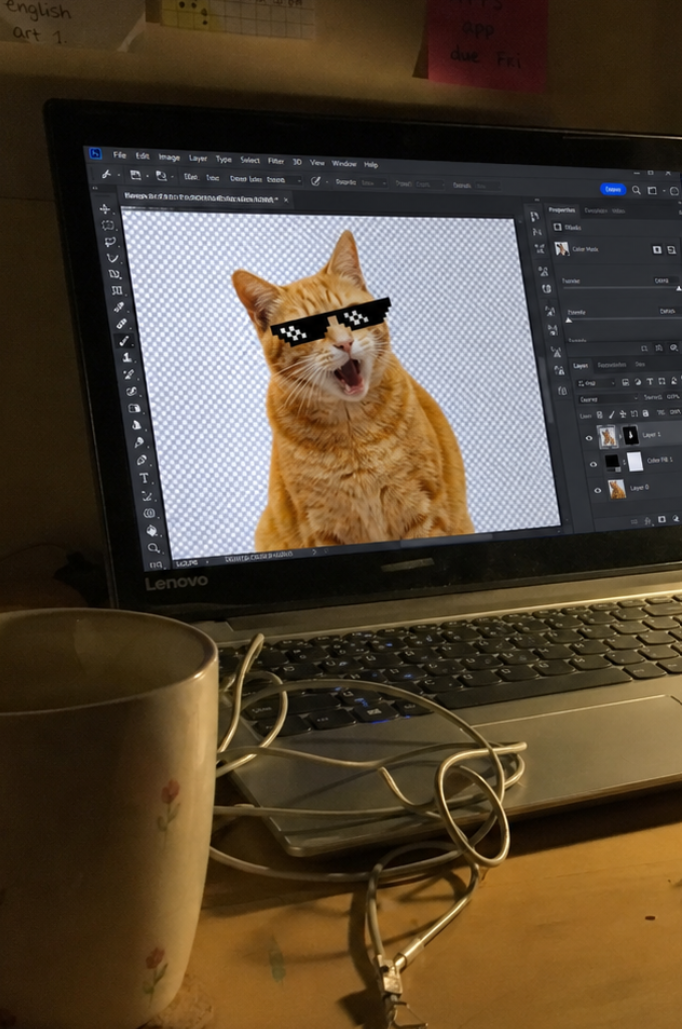Image resolution: width=682 pixels, height=1029 pixels.
Task: Switch to the Layers tab
Action: [x=580, y=366]
